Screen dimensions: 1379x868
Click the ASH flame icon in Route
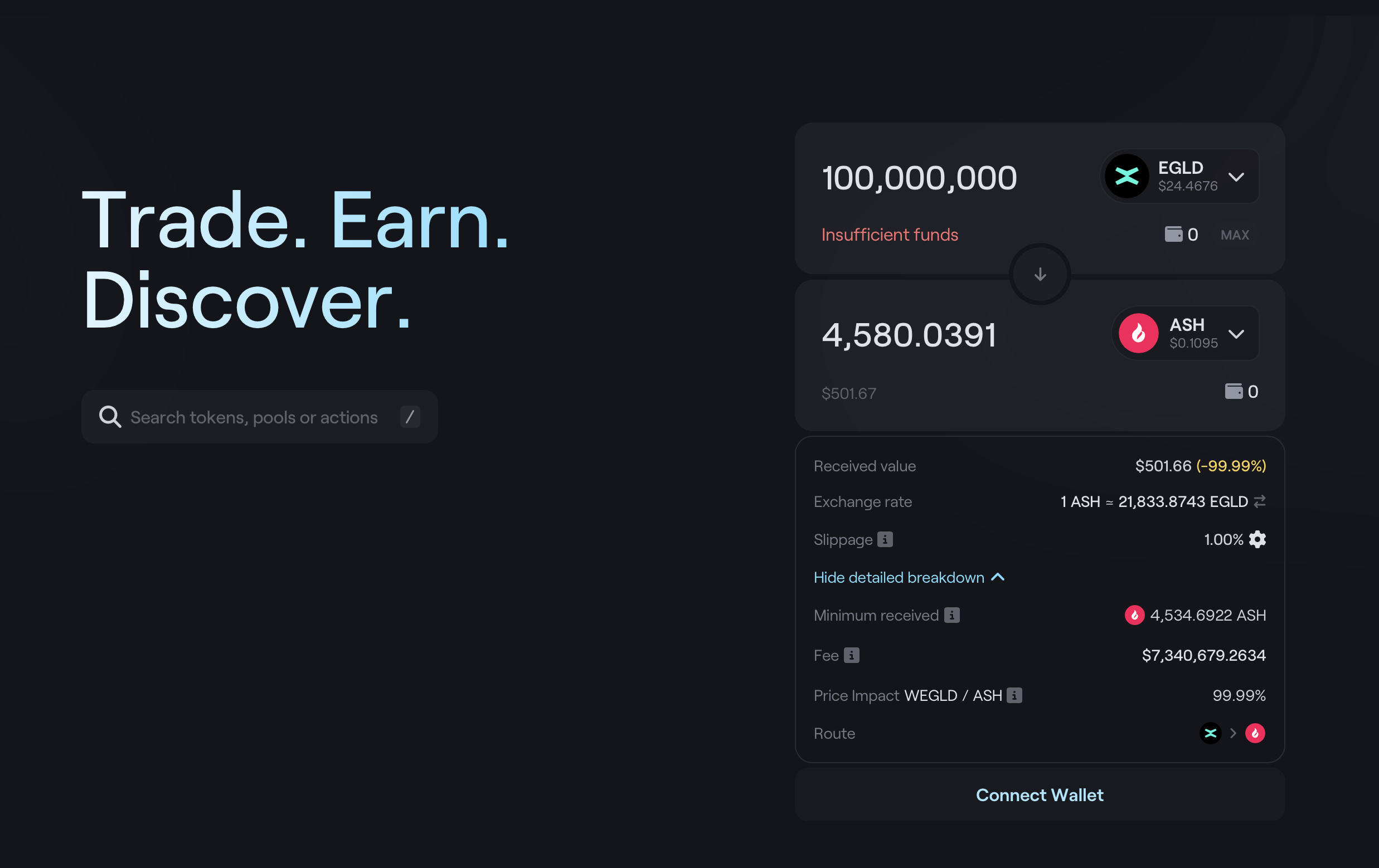pyautogui.click(x=1255, y=733)
